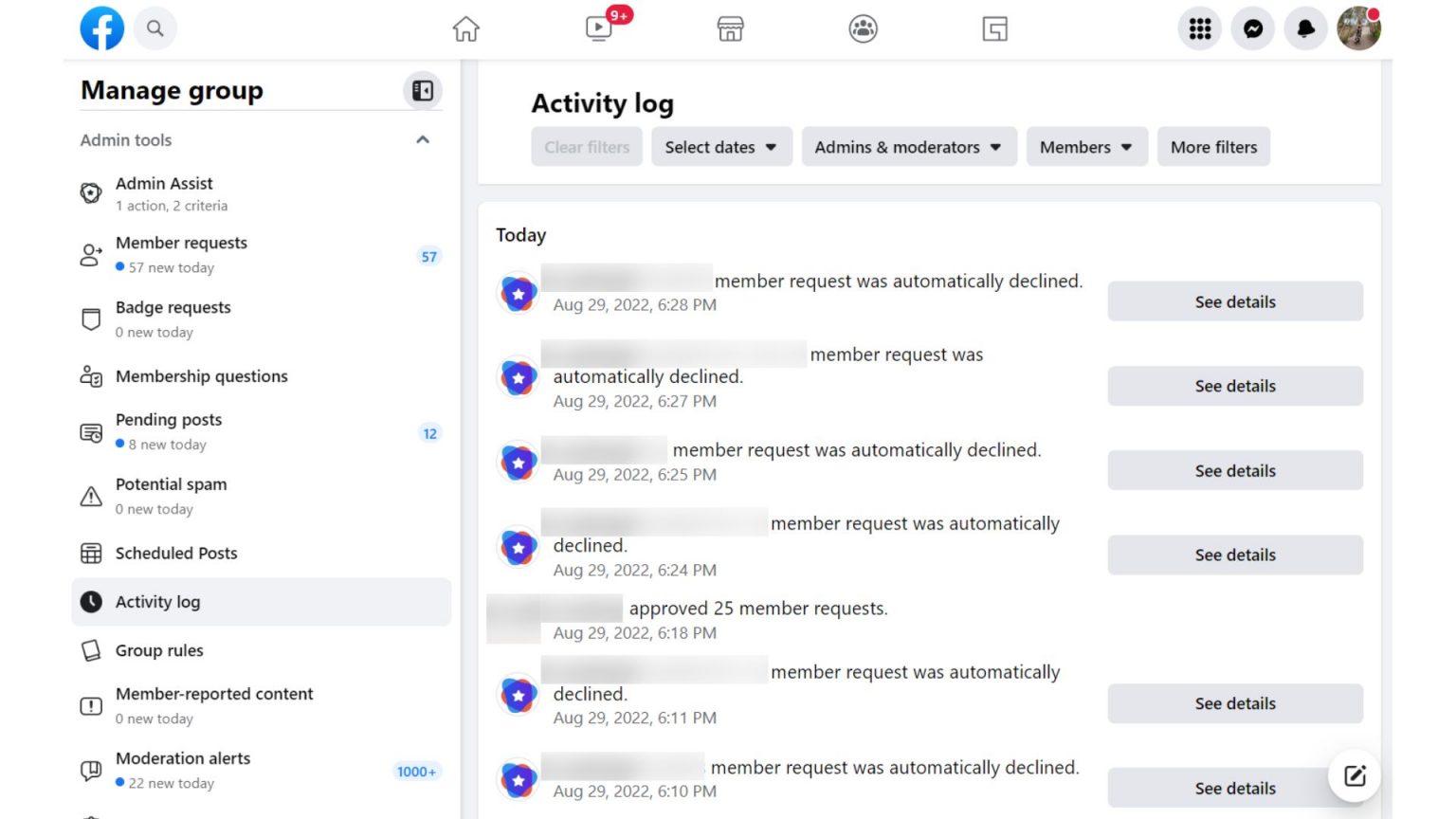
Task: Open Watch with the 9+ notification badge
Action: click(x=598, y=29)
